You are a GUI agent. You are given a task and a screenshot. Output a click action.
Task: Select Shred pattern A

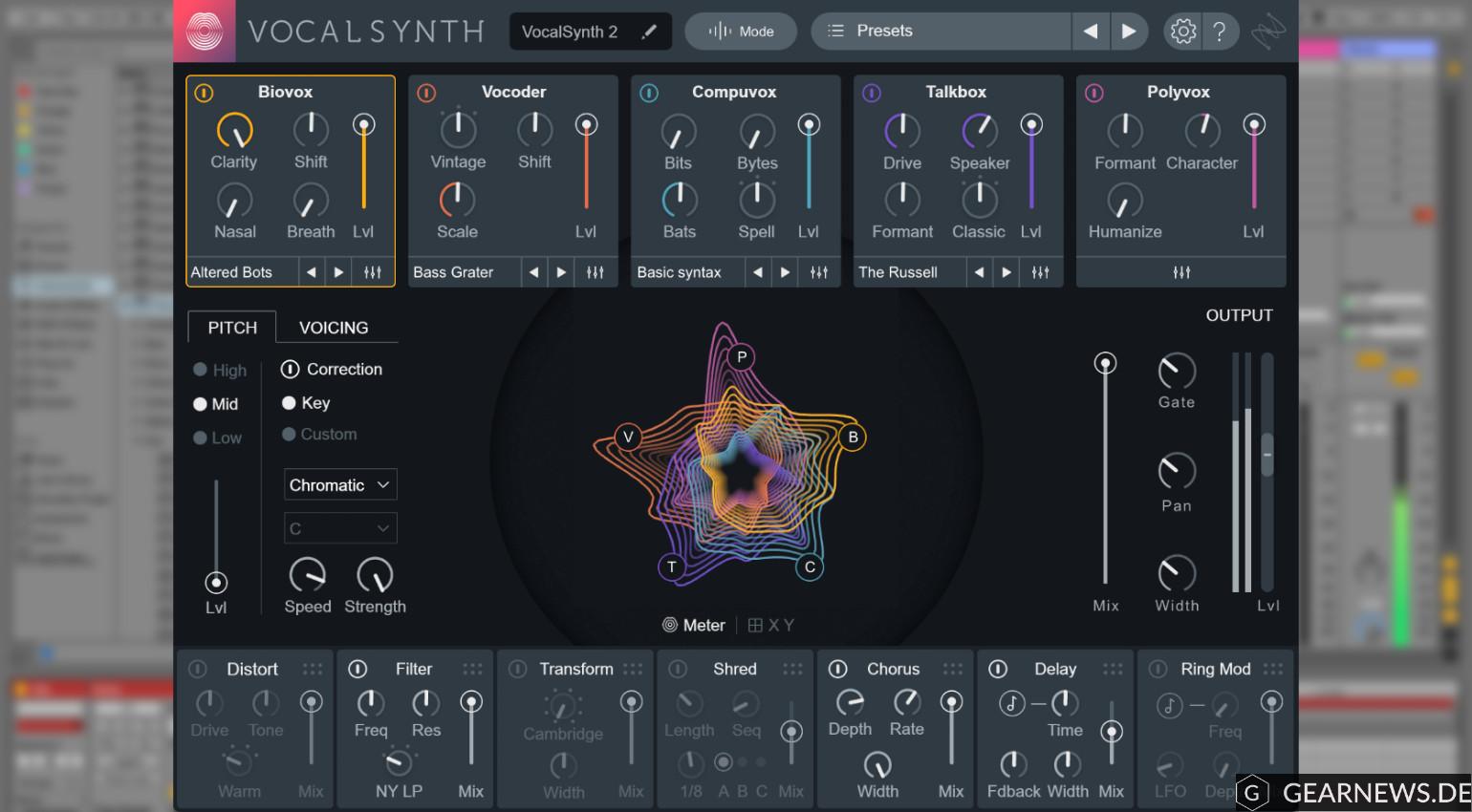coord(724,762)
